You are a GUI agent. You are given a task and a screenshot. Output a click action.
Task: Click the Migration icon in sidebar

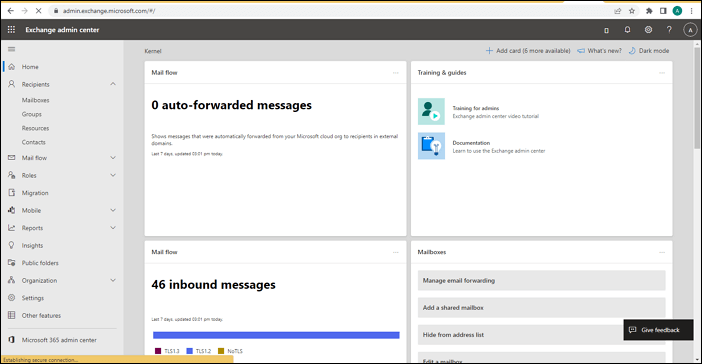(12, 193)
